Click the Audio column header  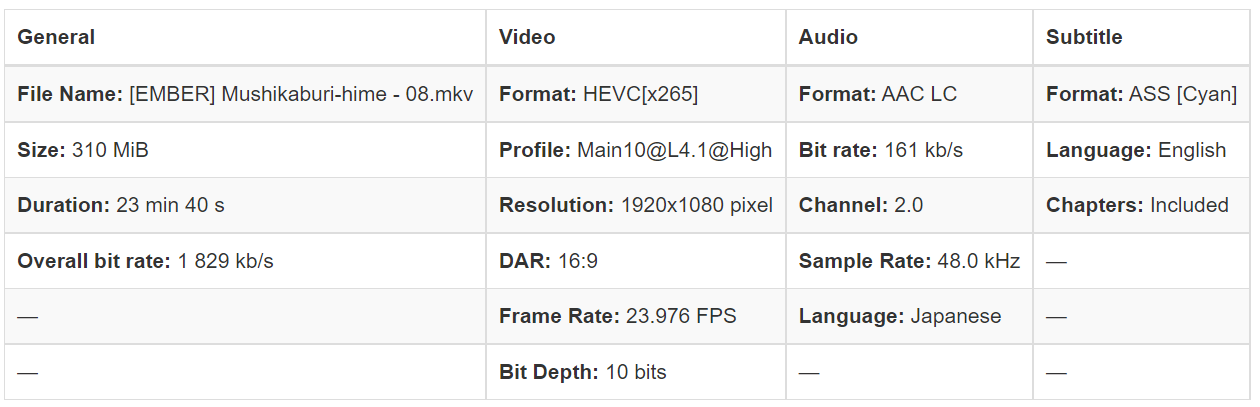click(x=828, y=38)
